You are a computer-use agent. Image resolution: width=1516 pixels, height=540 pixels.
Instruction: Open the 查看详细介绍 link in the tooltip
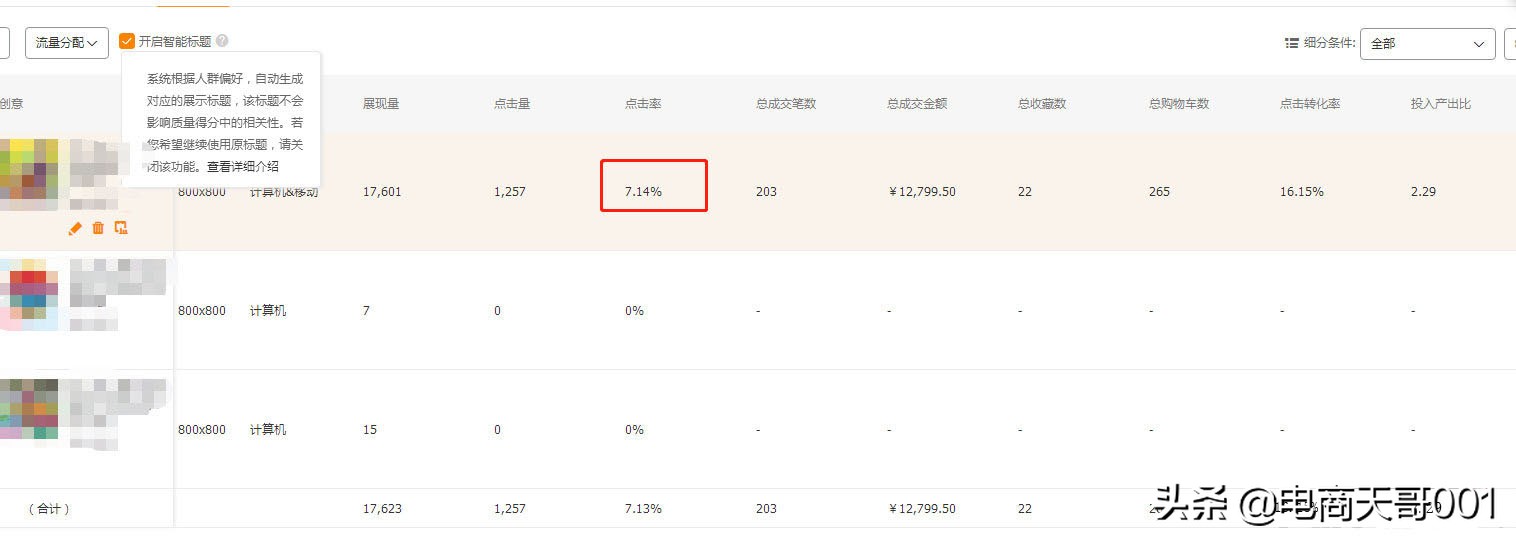pos(243,166)
